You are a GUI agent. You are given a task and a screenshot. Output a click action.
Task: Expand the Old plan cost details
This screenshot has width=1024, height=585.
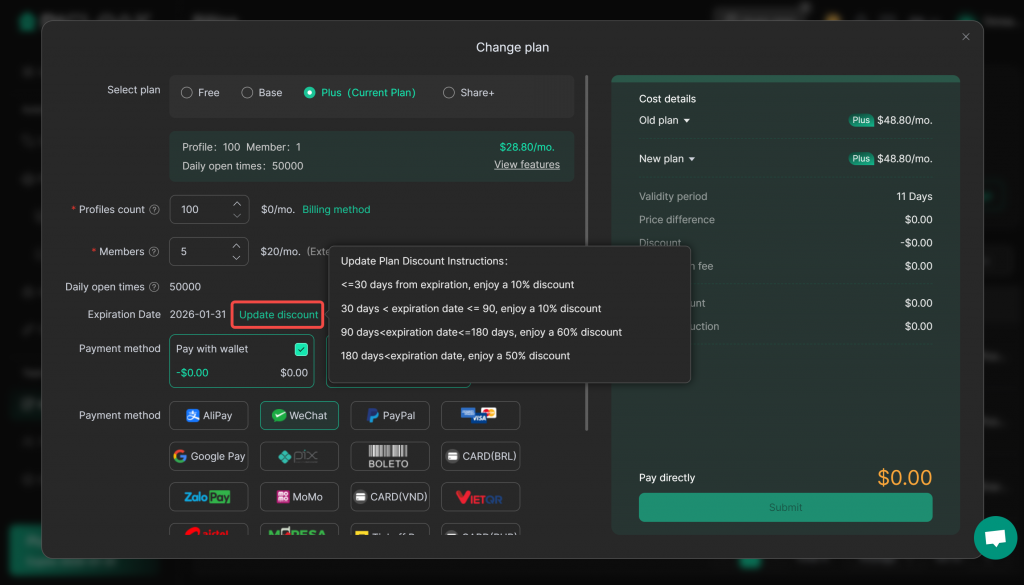tap(665, 121)
